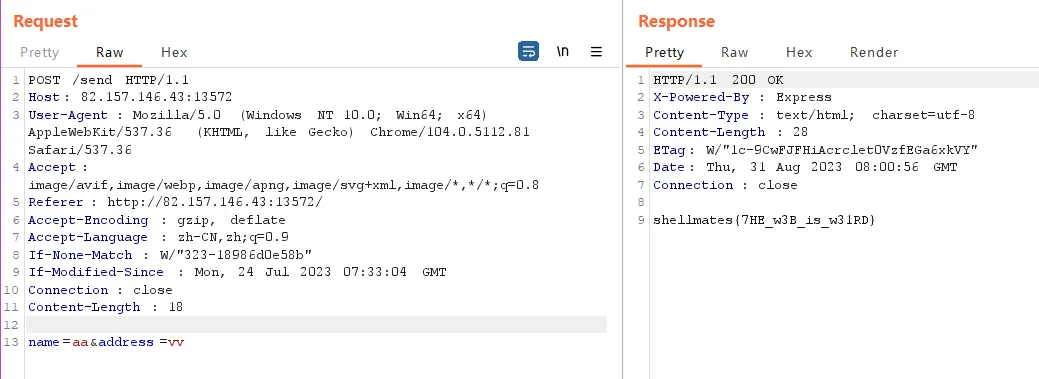The height and width of the screenshot is (379, 1039).
Task: Open the Response Hex tab
Action: tap(799, 52)
